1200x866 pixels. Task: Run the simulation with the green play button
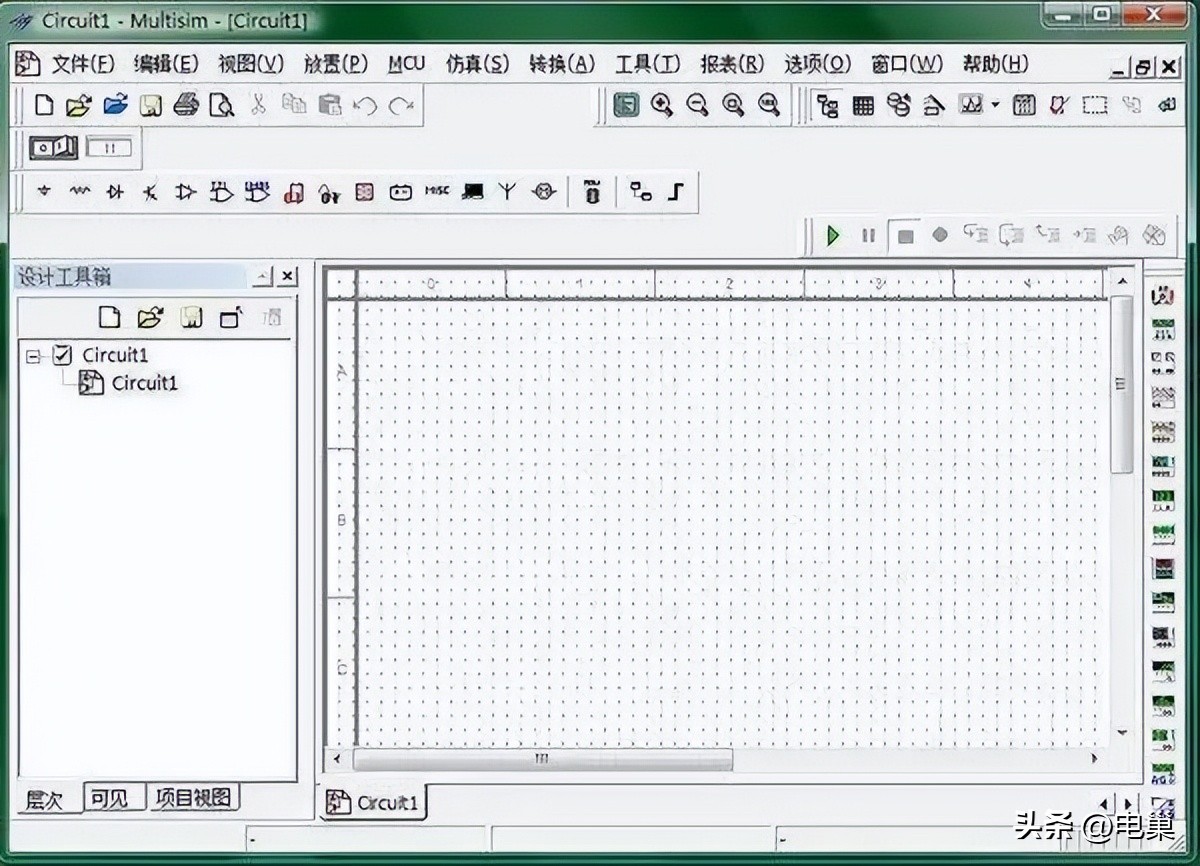pos(833,235)
